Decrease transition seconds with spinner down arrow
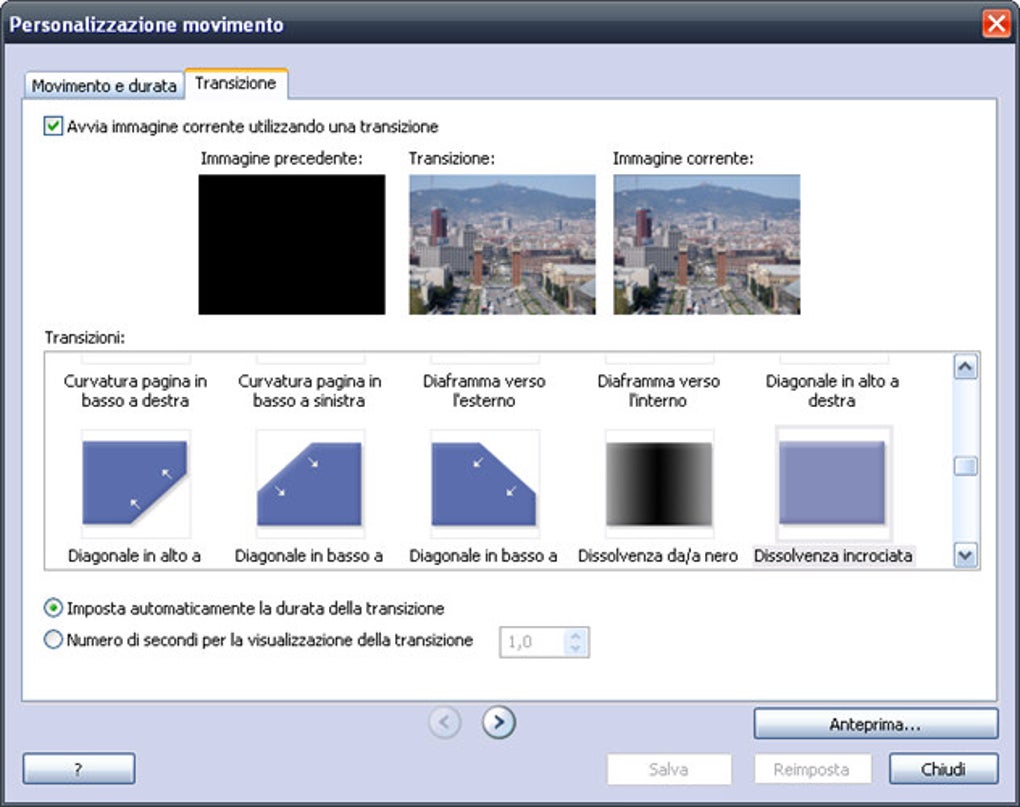The width and height of the screenshot is (1020, 807). [576, 648]
